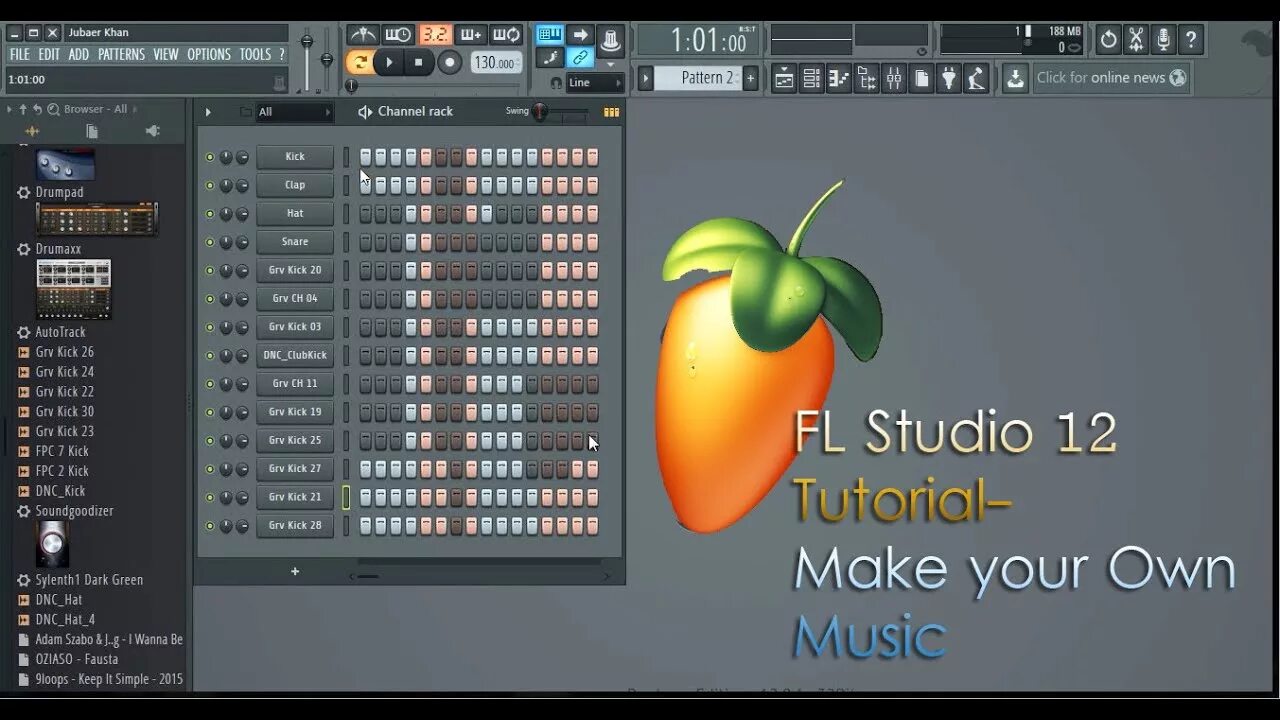Open the ADD menu
Screen dimensions: 1280x720
tap(79, 54)
